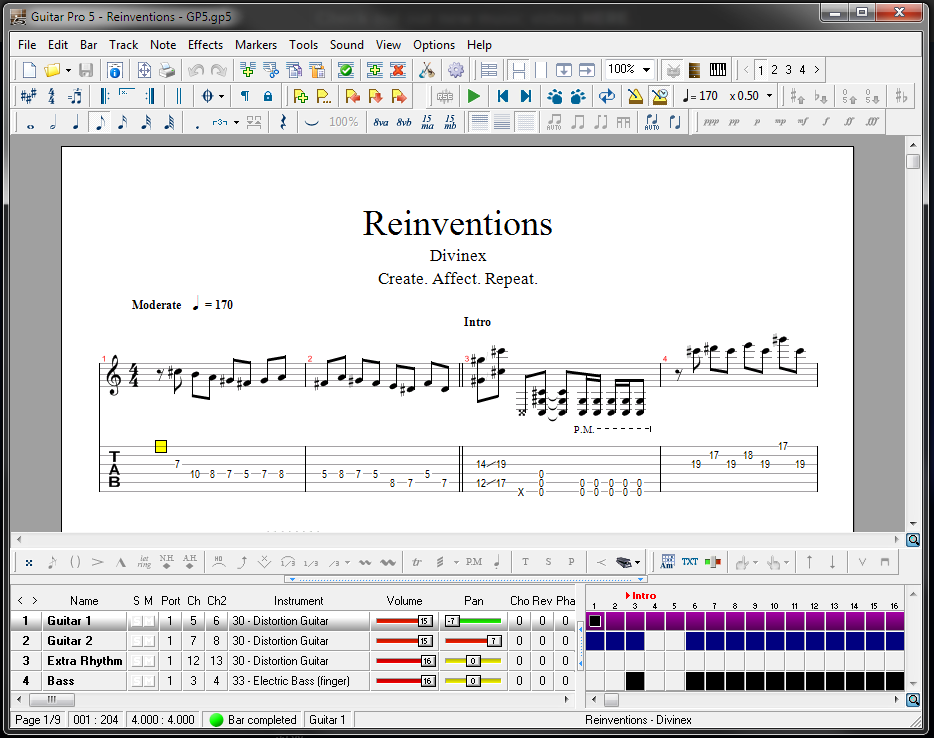Click the 8va octave icon
The width and height of the screenshot is (934, 738).
click(x=381, y=122)
